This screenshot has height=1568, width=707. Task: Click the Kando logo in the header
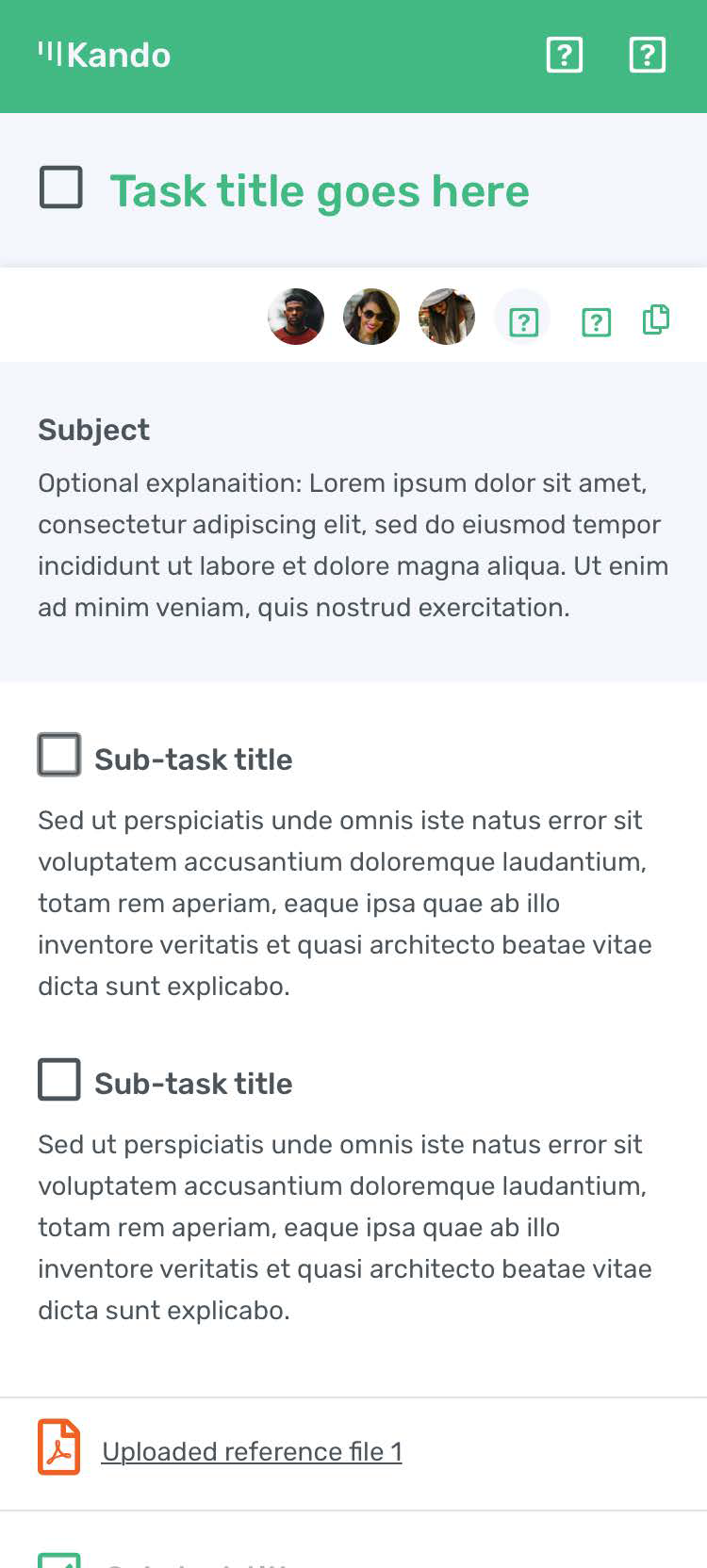pos(105,56)
